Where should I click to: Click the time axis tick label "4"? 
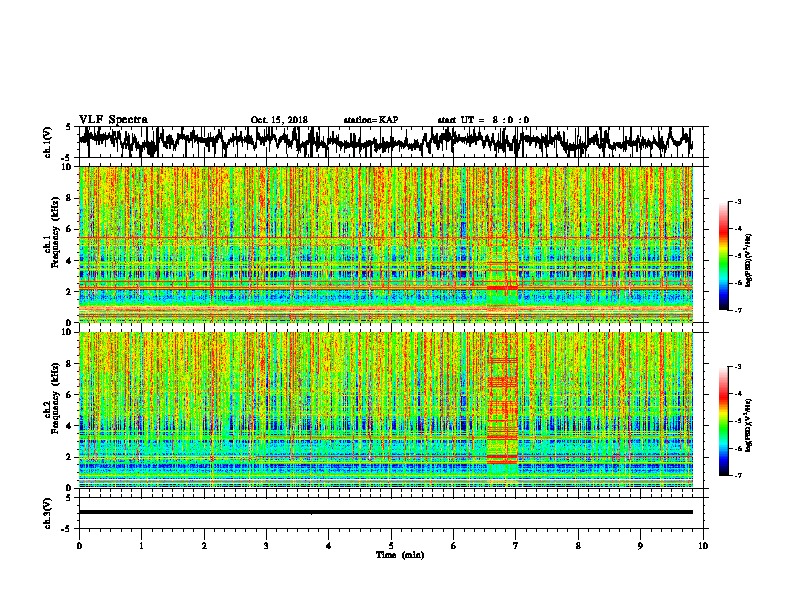[x=329, y=545]
